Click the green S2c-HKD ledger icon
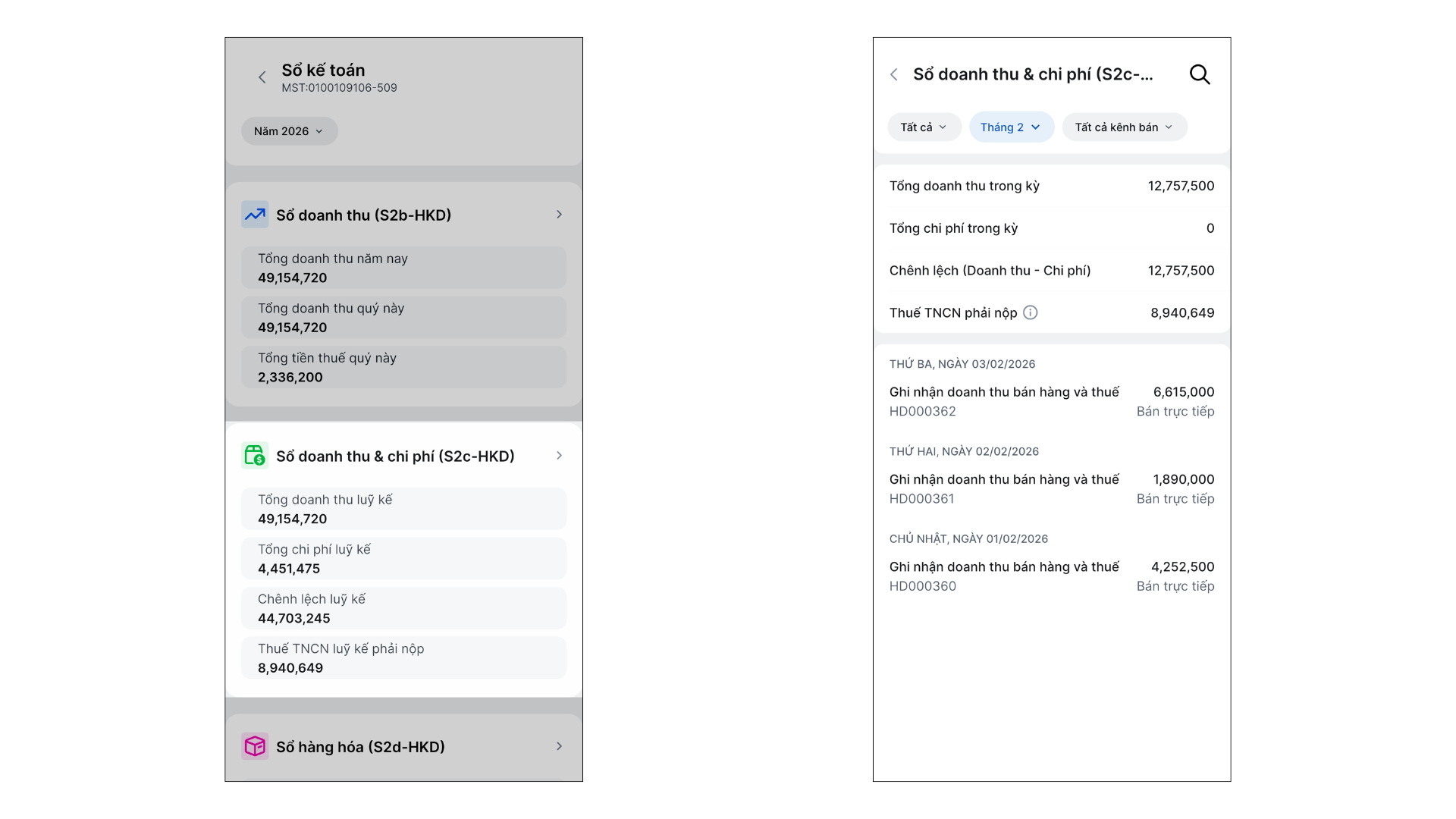The height and width of the screenshot is (819, 1456). point(255,455)
